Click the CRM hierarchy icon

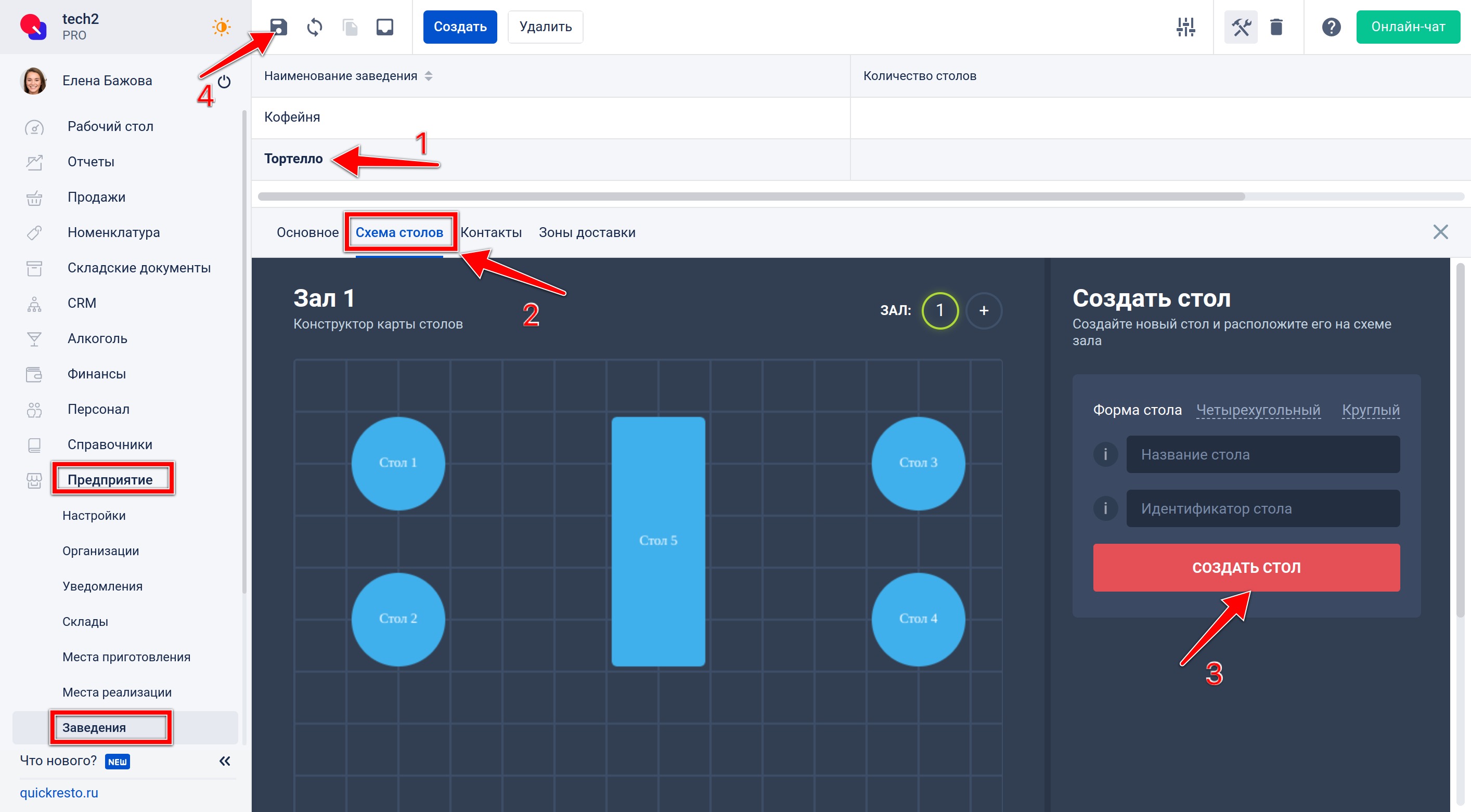pyautogui.click(x=34, y=304)
